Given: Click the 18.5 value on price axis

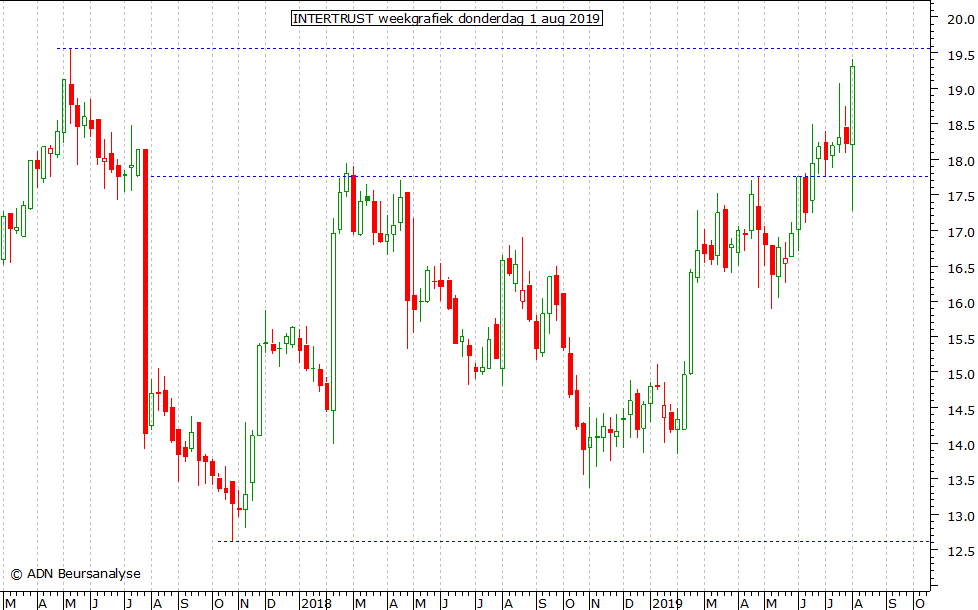Looking at the screenshot, I should tap(960, 126).
